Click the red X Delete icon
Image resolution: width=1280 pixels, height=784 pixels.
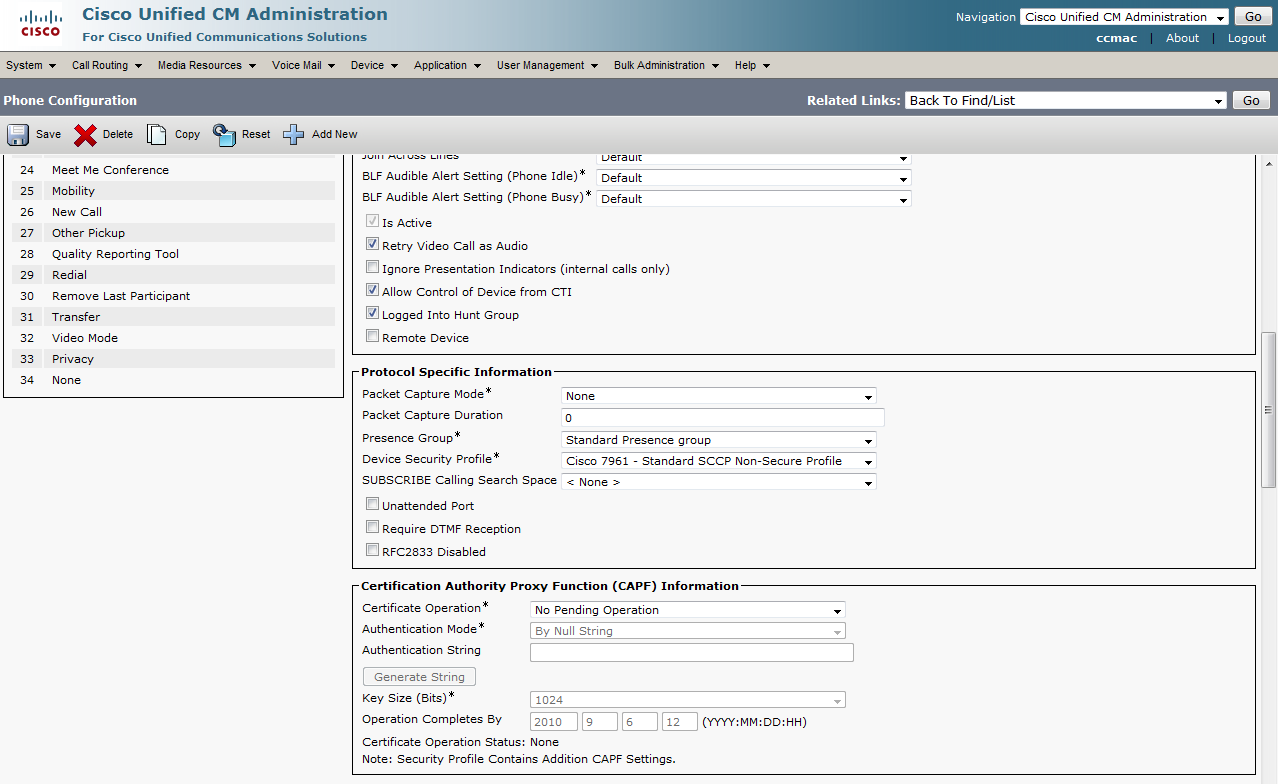click(85, 135)
